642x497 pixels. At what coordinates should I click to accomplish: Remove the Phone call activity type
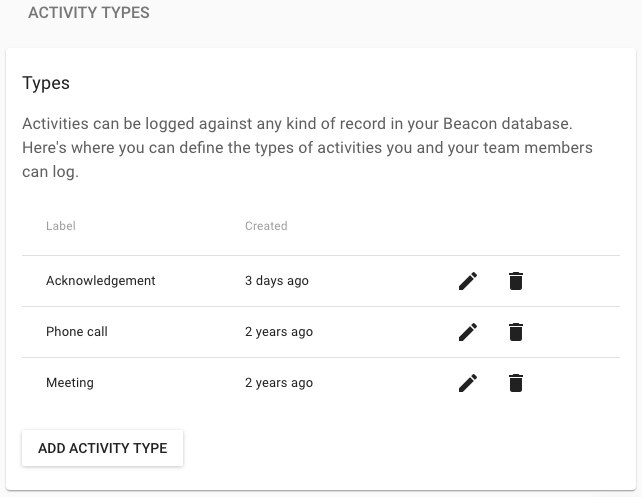(x=515, y=332)
